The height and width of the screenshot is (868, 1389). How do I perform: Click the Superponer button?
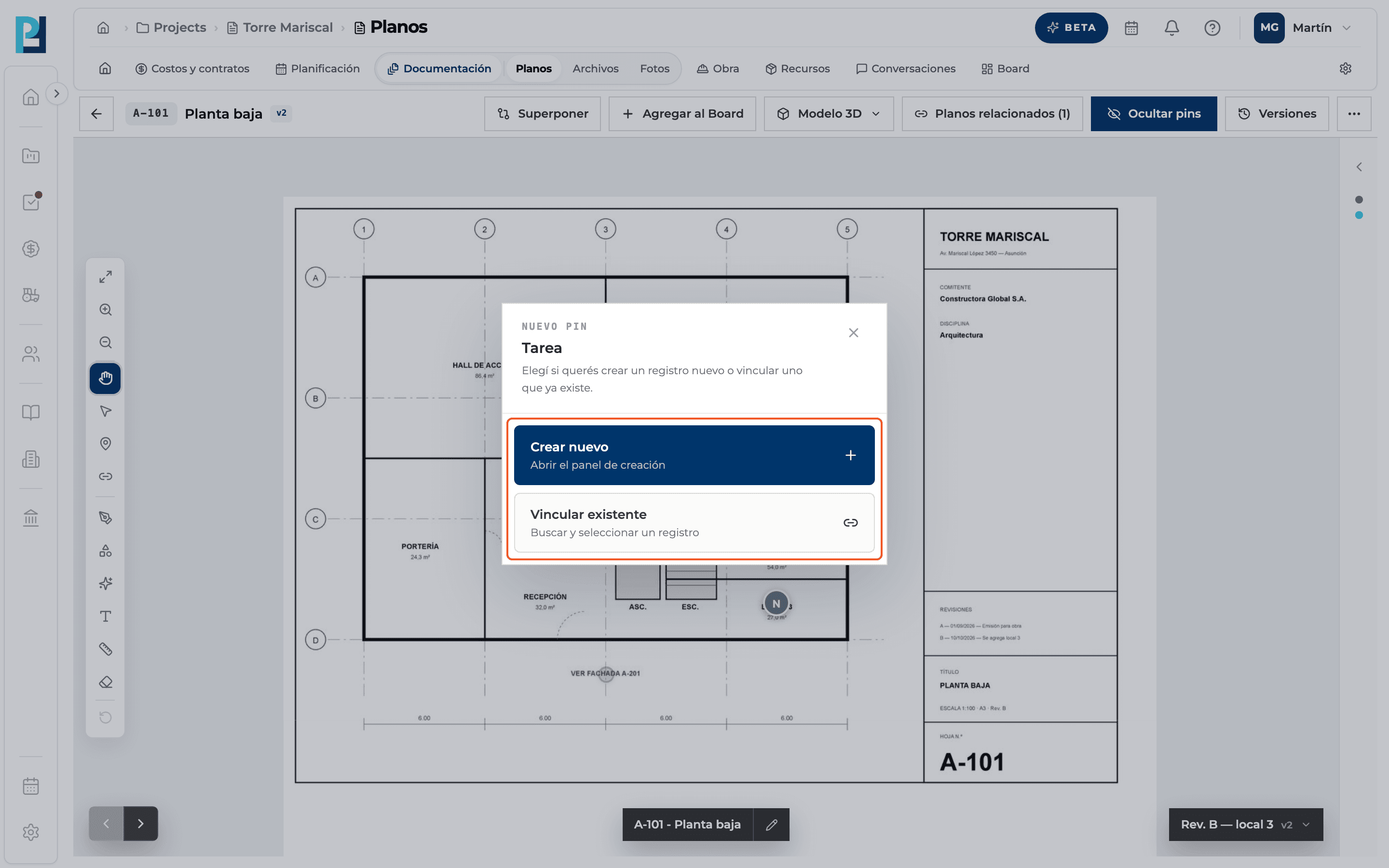(x=543, y=114)
